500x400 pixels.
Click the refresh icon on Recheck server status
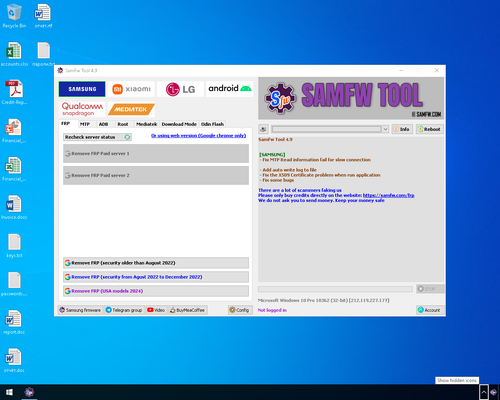(x=127, y=137)
